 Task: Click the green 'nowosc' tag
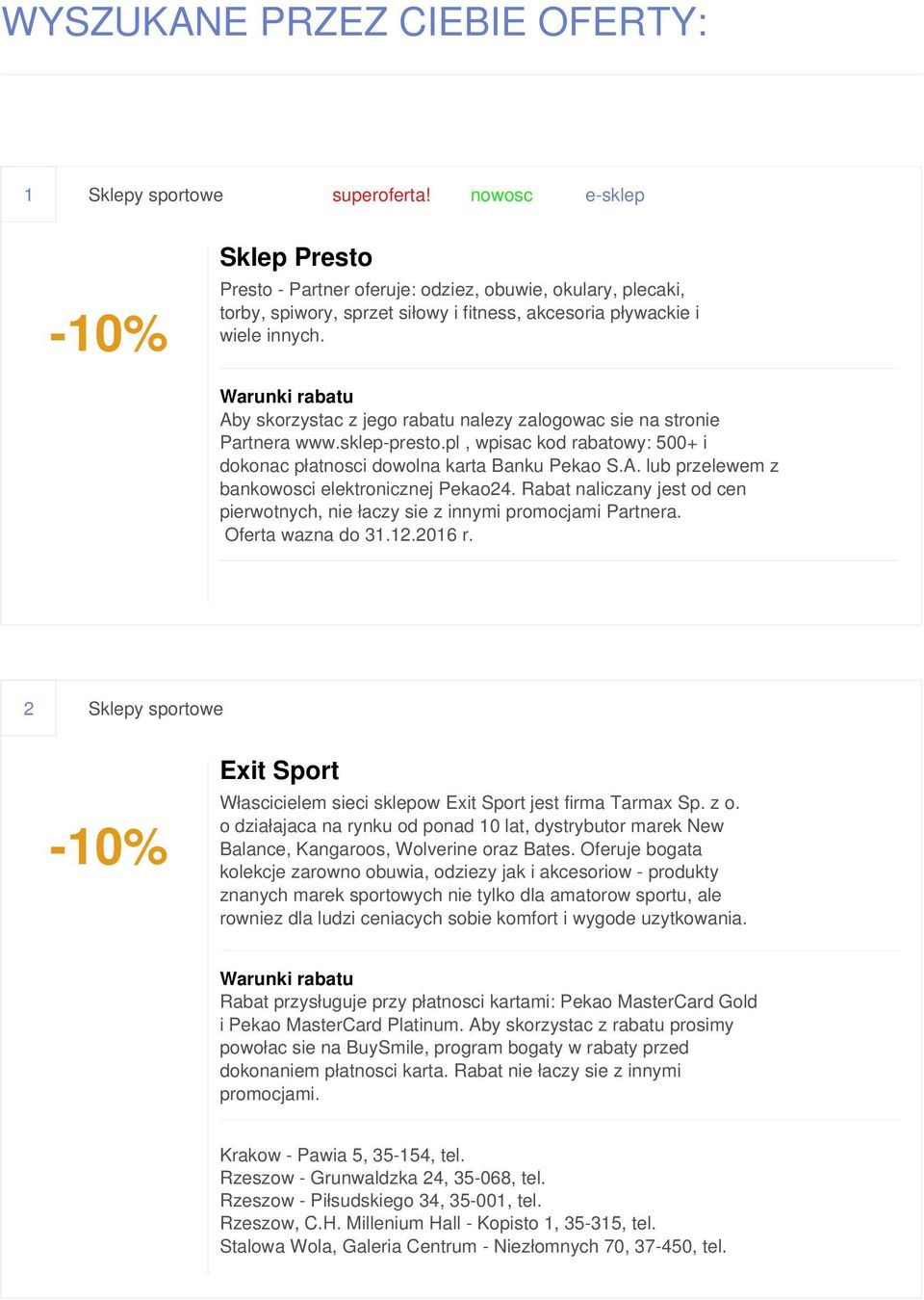[501, 195]
